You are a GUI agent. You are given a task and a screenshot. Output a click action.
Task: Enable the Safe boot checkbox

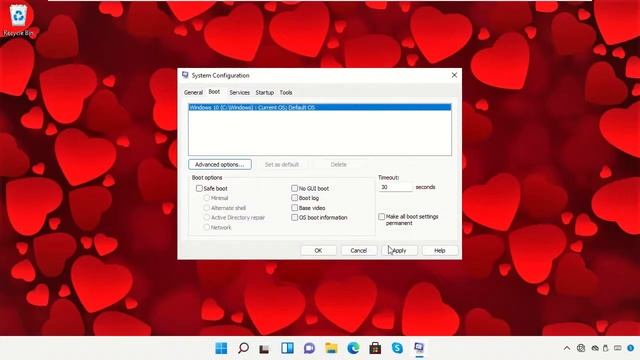click(x=199, y=188)
